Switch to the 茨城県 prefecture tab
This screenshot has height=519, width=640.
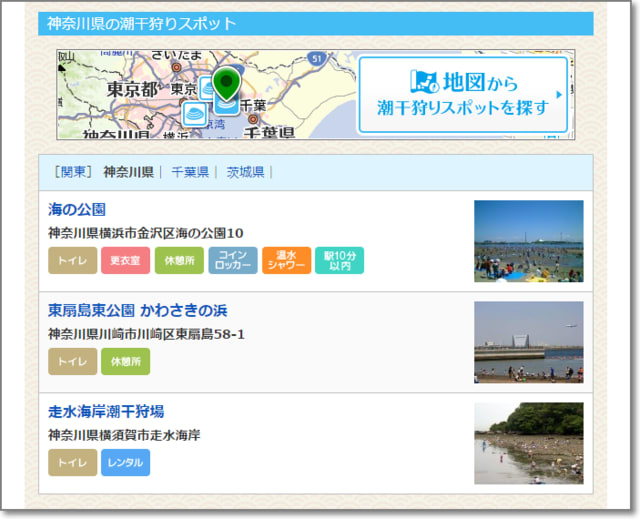[x=245, y=172]
